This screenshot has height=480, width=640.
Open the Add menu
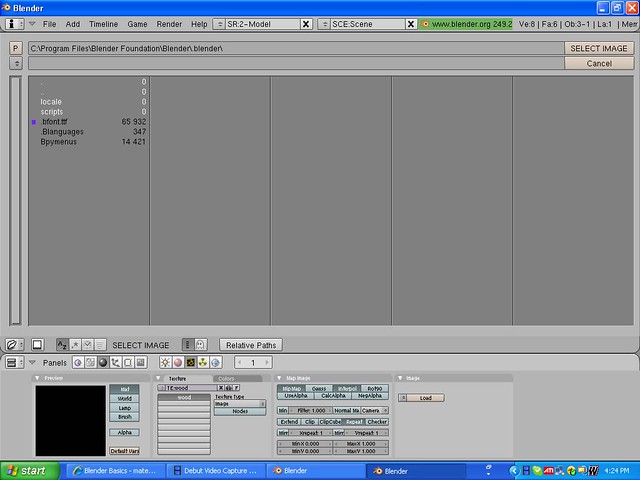coord(73,24)
